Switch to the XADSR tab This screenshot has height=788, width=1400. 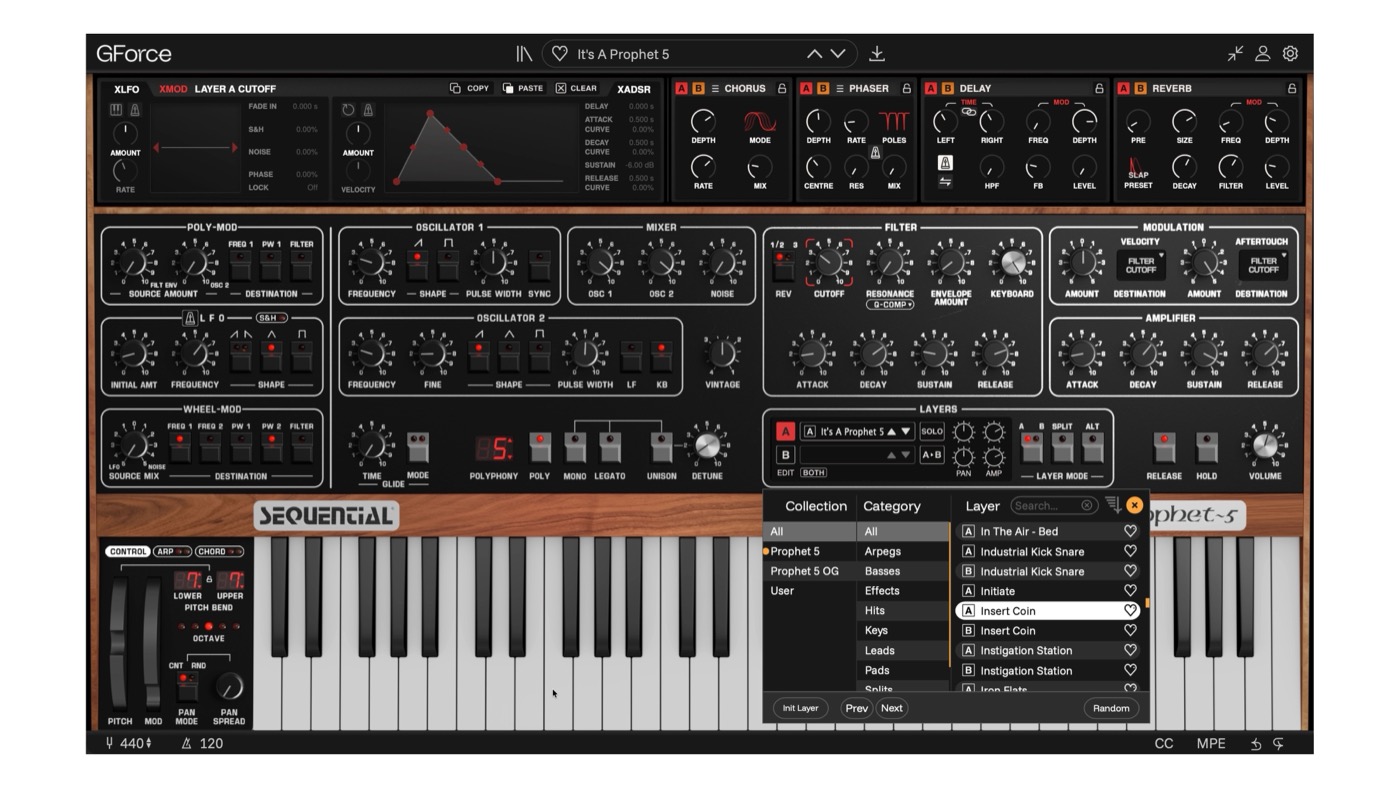tap(636, 89)
